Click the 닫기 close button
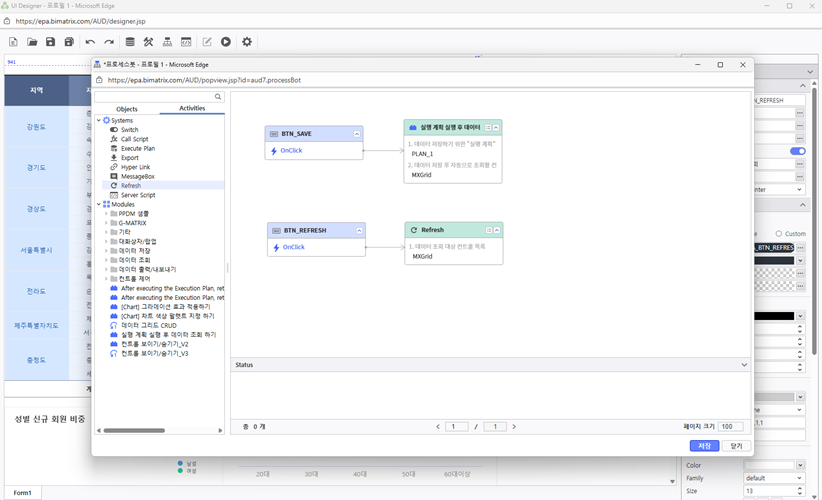Screen dimensions: 822x500 736,446
